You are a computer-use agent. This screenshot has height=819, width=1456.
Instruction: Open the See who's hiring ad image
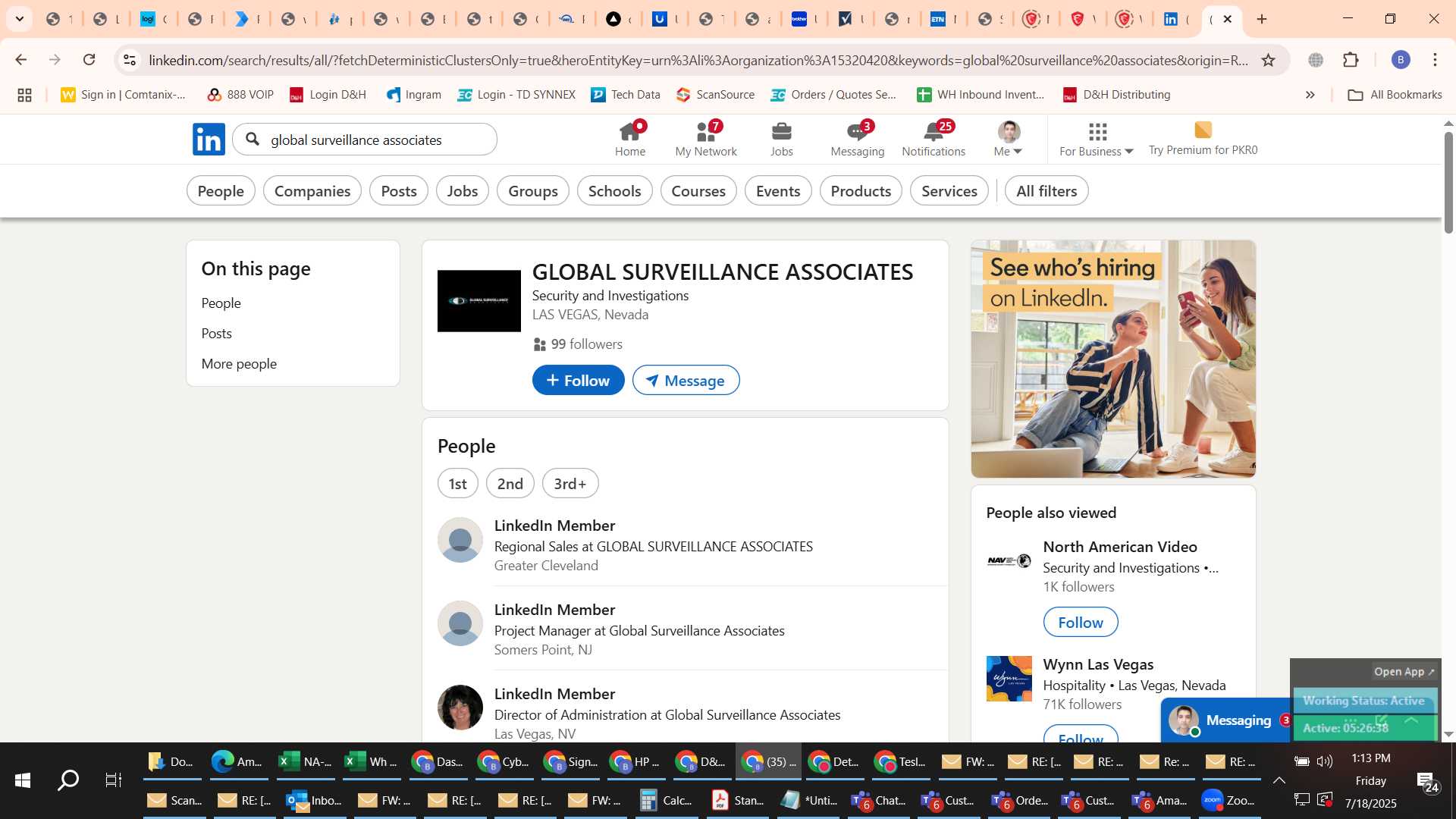click(x=1113, y=359)
